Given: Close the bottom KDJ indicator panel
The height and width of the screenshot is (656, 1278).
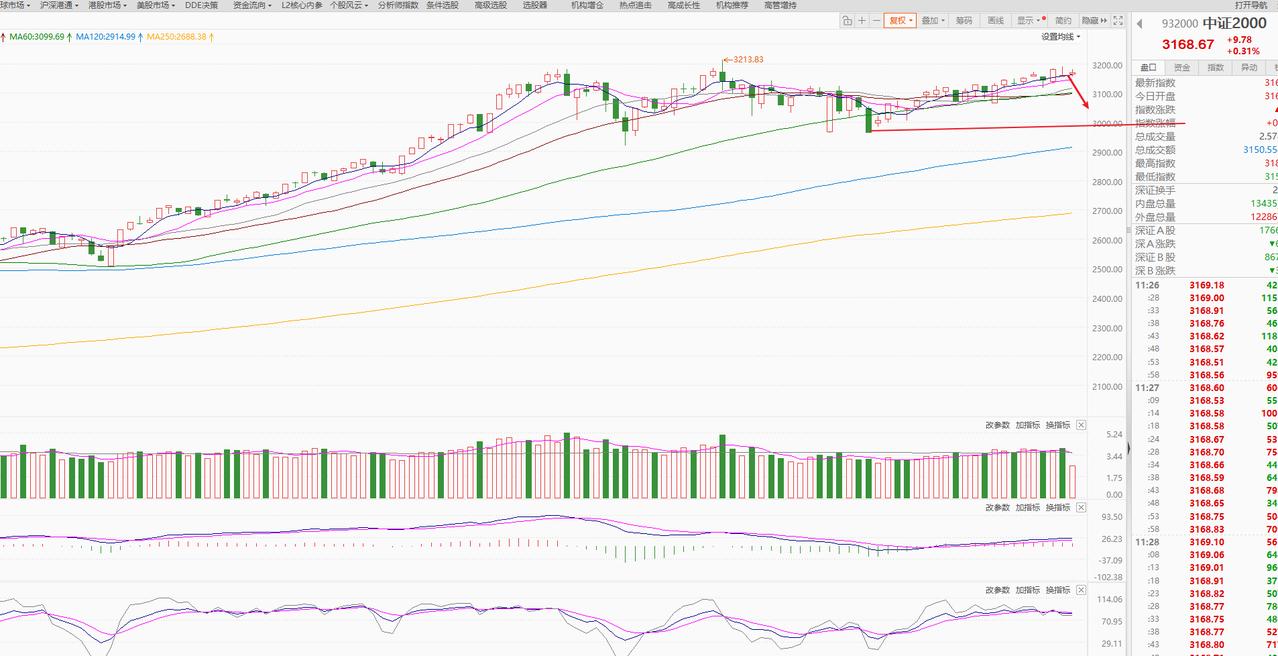Looking at the screenshot, I should [1081, 590].
